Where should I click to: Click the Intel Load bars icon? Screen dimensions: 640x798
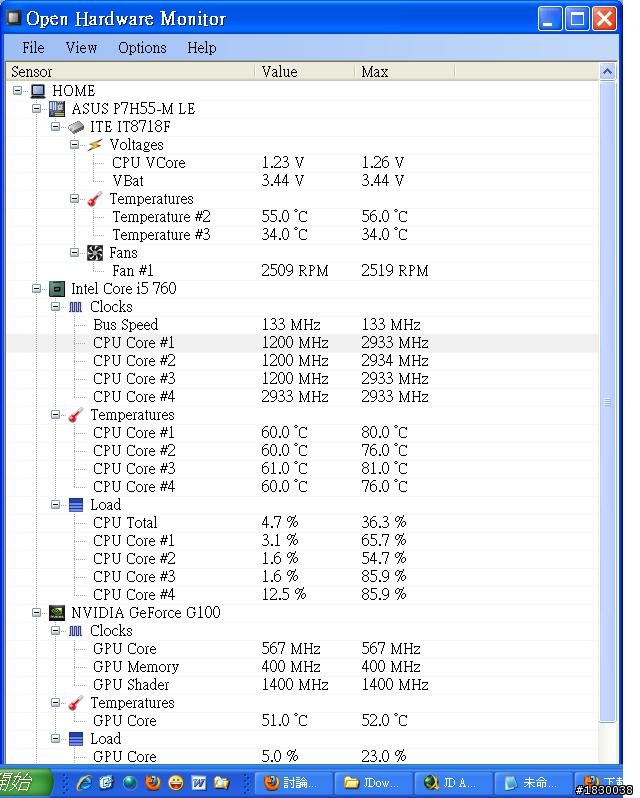pyautogui.click(x=76, y=505)
